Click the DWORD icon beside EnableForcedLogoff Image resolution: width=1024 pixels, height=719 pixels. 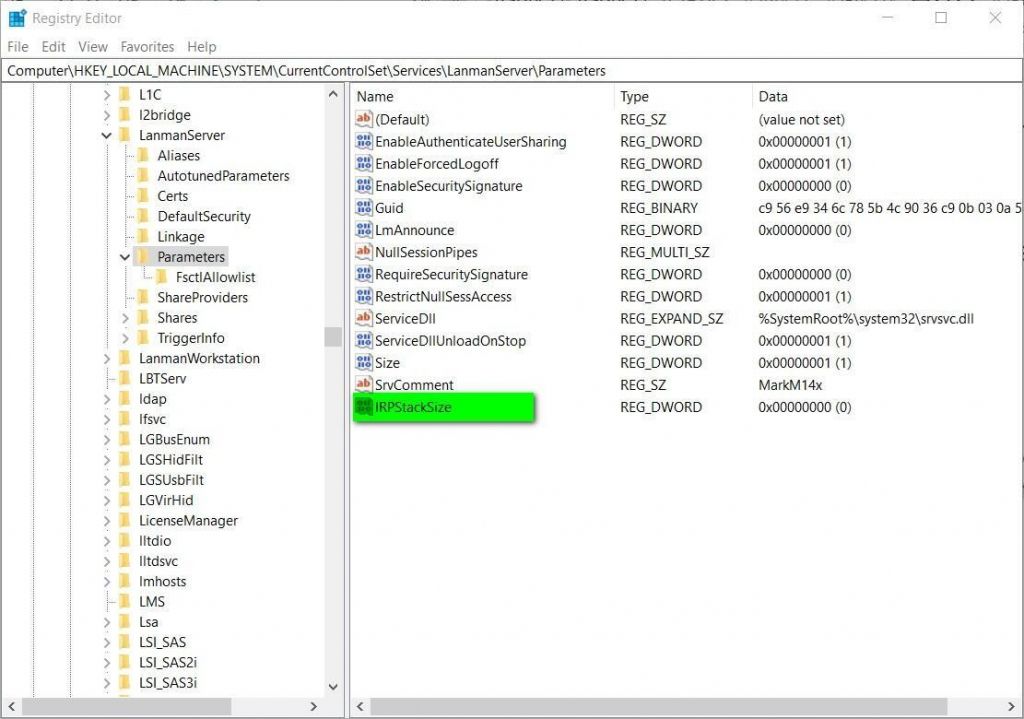click(365, 164)
